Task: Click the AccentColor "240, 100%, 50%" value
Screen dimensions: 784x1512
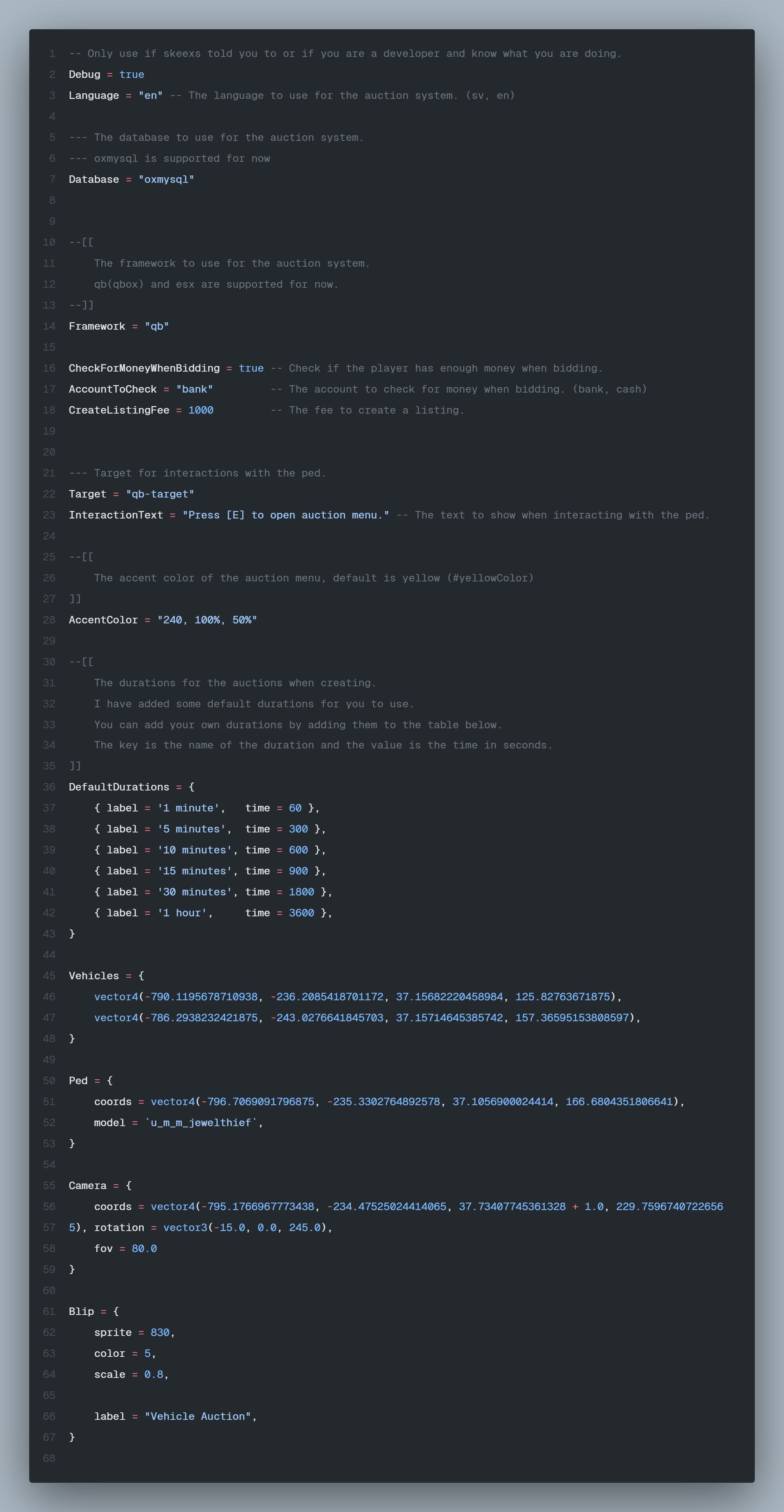Action: (207, 620)
